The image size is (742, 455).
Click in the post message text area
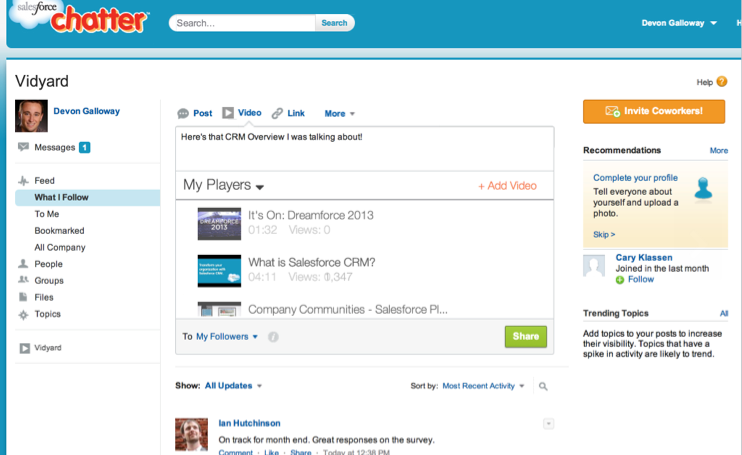364,149
